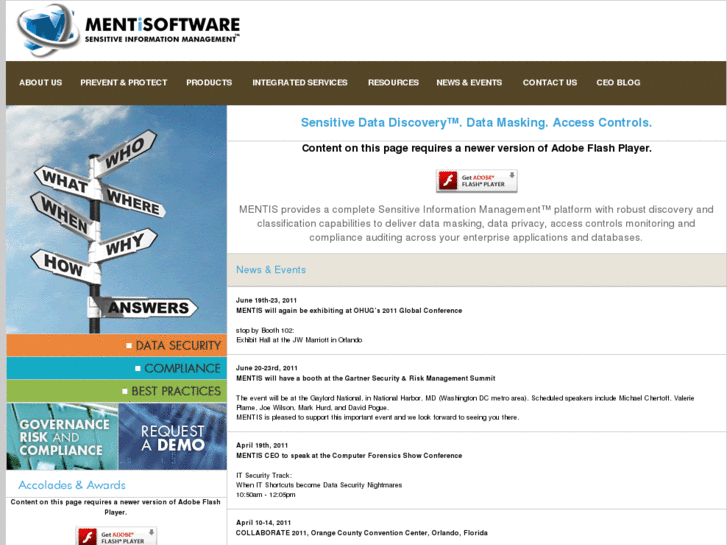
Task: Open the Compliance teal banner
Action: pyautogui.click(x=116, y=368)
